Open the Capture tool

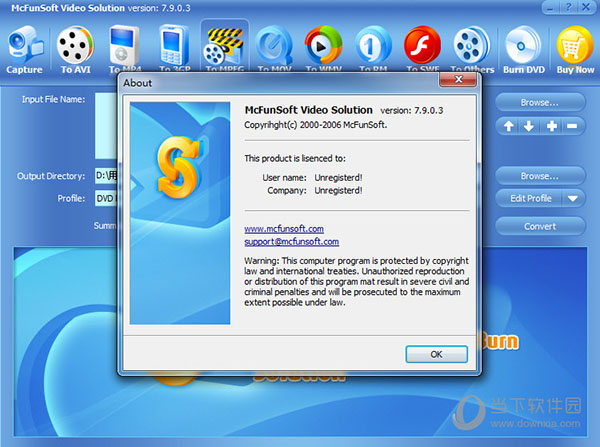[x=24, y=49]
